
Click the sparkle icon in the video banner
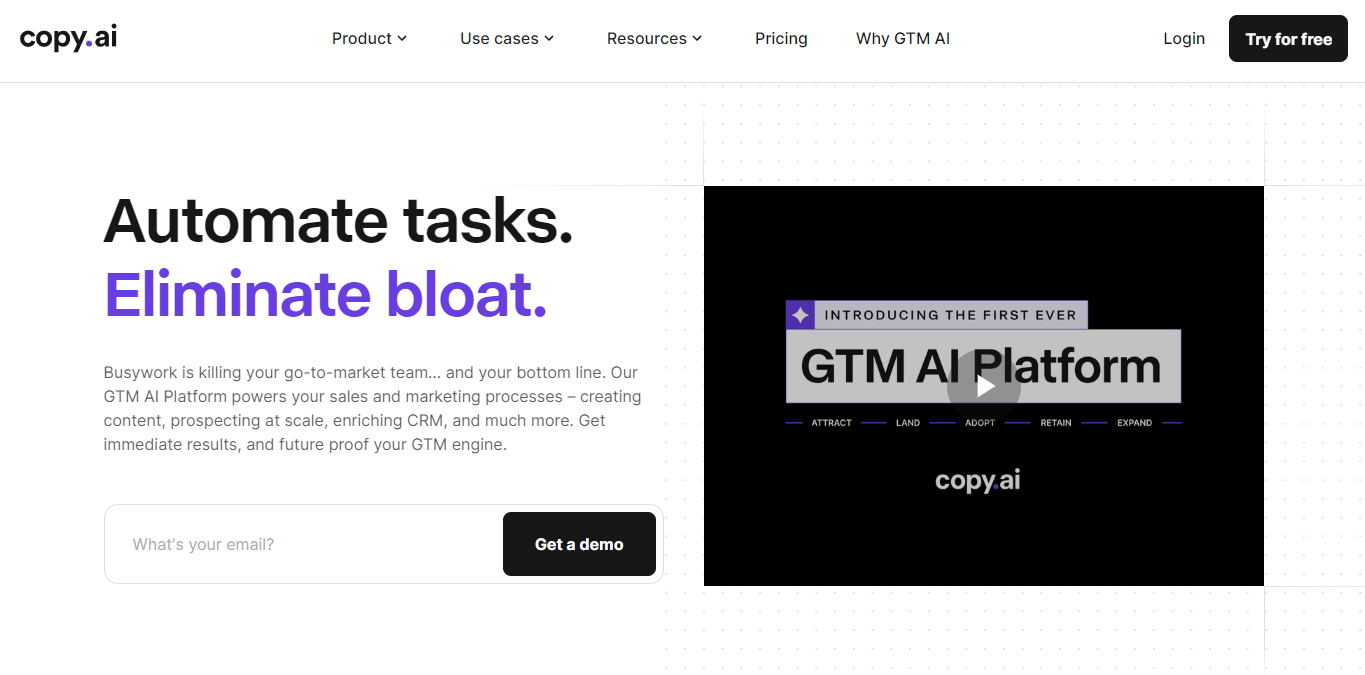click(800, 315)
